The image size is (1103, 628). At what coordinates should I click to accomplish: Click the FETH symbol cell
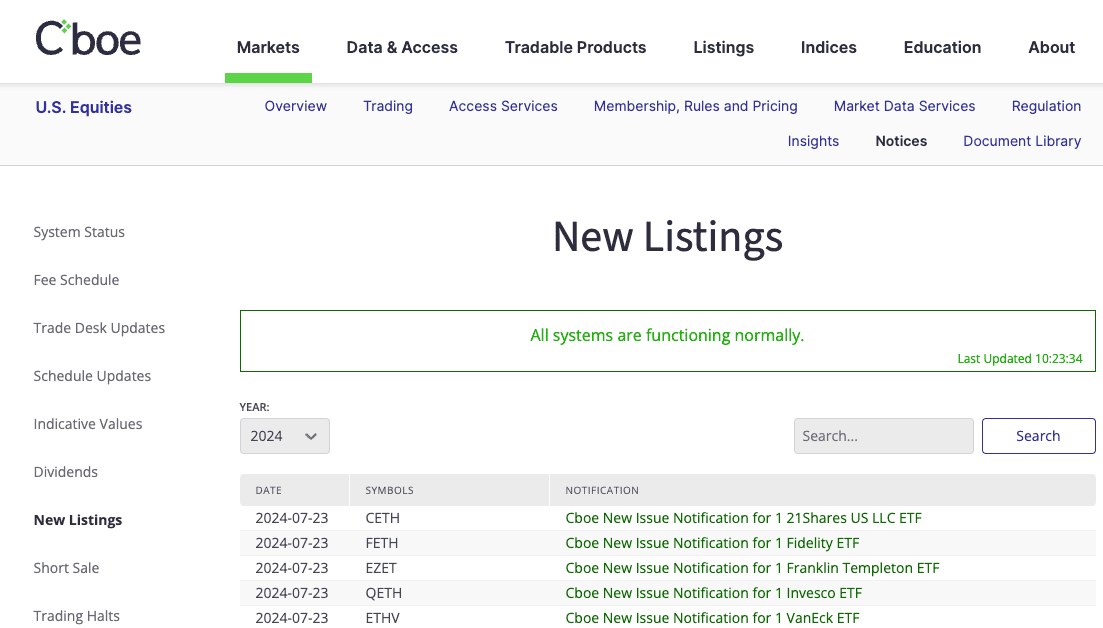point(381,543)
